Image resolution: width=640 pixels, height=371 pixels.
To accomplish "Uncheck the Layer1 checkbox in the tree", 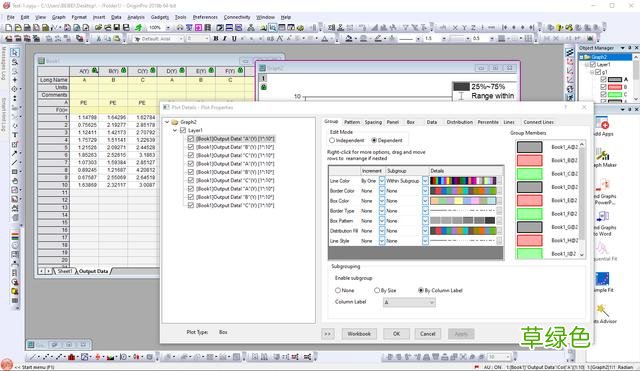I will coord(183,130).
